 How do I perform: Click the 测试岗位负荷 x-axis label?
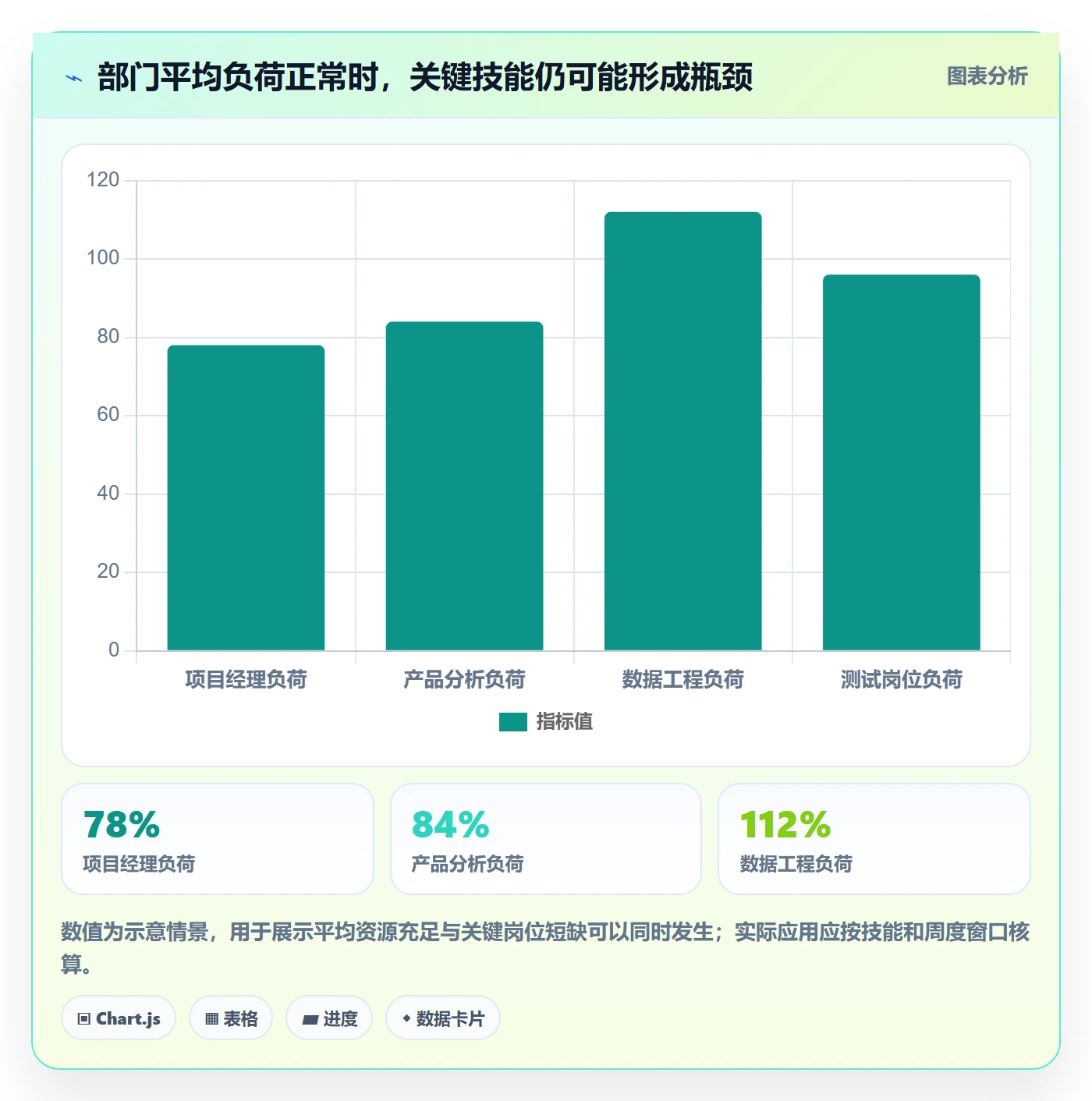point(901,680)
